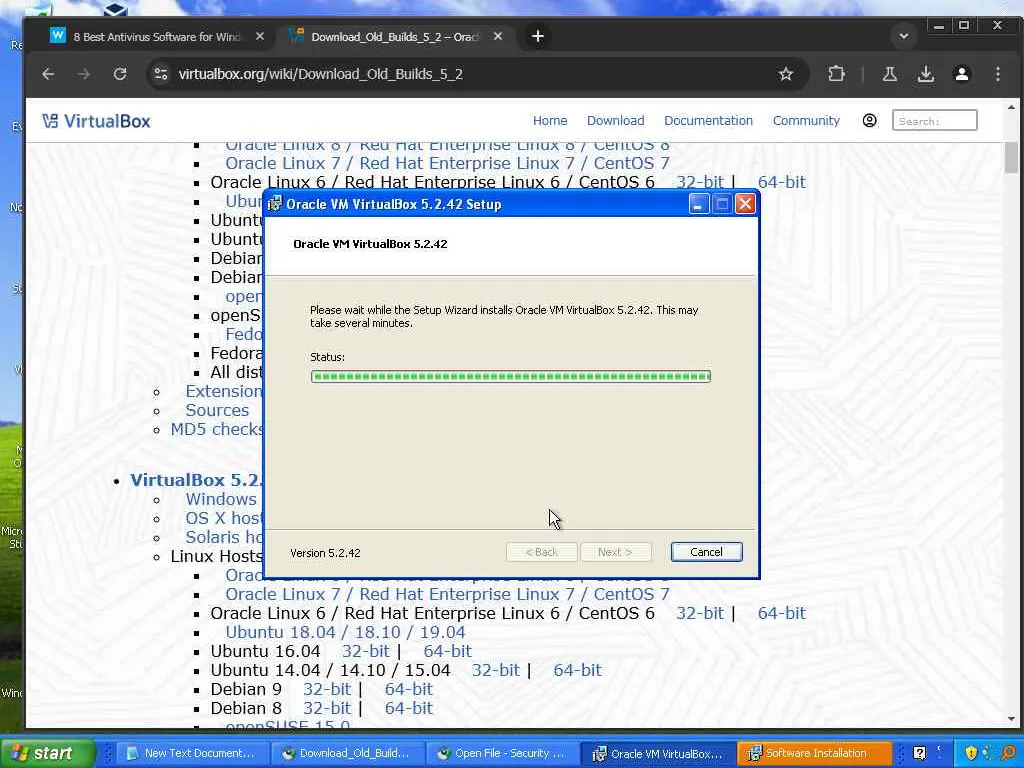Open Ubuntu 16.04 32-bit link
Image resolution: width=1024 pixels, height=768 pixels.
click(x=365, y=651)
